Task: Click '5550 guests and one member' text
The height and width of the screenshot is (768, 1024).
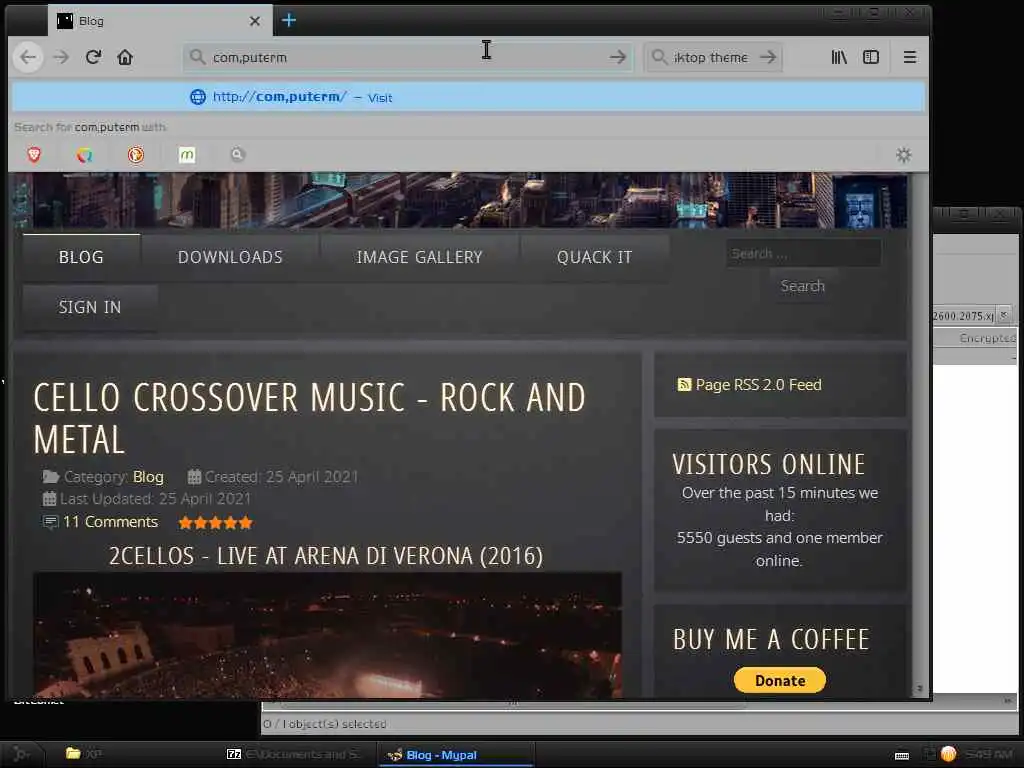Action: [780, 537]
